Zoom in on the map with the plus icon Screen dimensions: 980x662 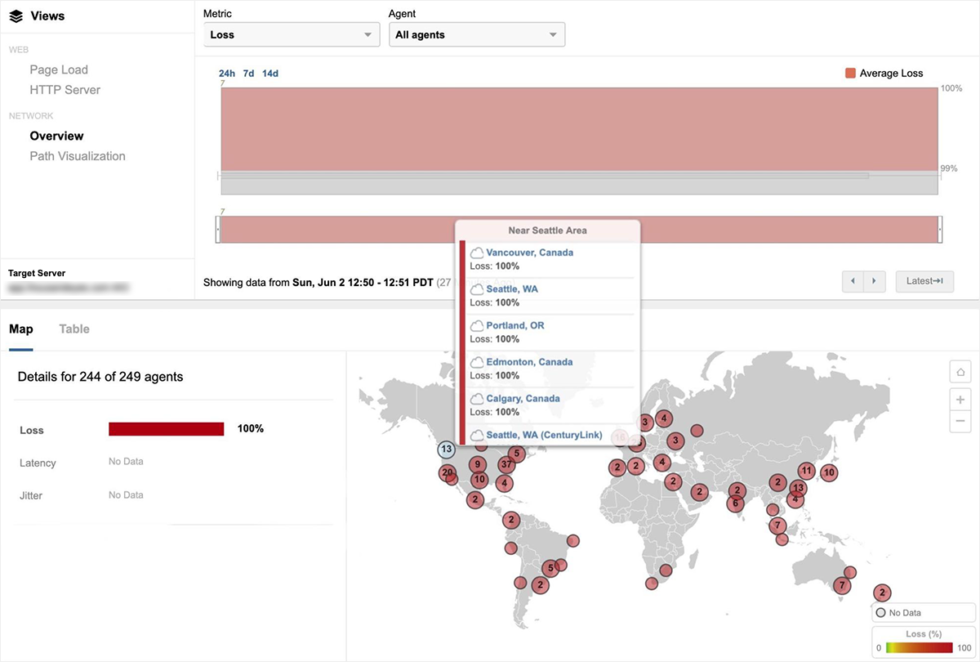(960, 398)
